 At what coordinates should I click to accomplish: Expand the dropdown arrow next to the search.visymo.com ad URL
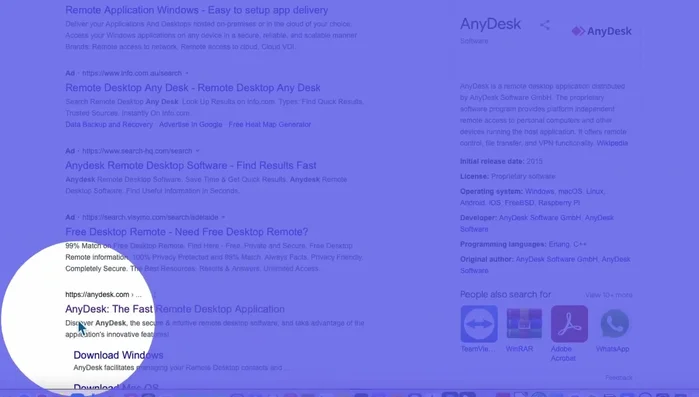pyautogui.click(x=223, y=217)
